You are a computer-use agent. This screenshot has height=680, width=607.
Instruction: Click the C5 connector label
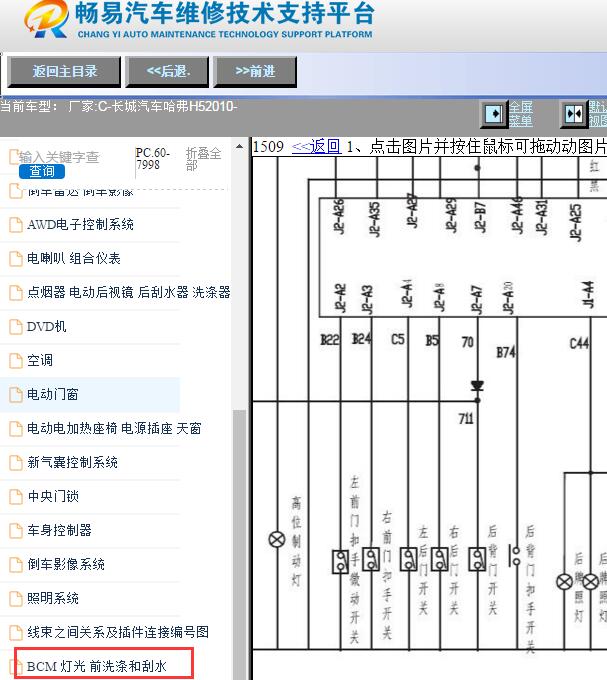coord(398,339)
